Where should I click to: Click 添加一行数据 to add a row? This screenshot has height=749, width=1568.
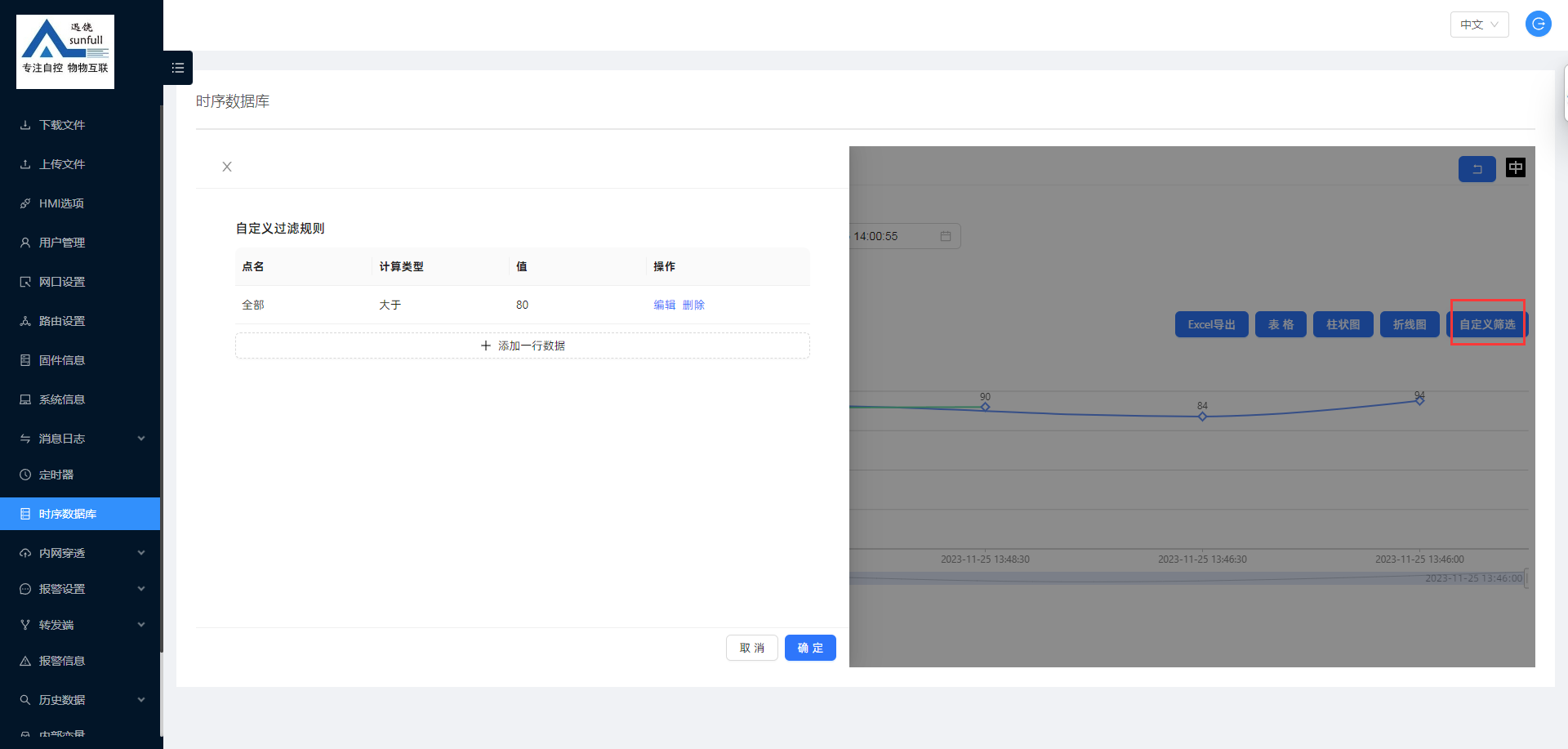pos(523,346)
